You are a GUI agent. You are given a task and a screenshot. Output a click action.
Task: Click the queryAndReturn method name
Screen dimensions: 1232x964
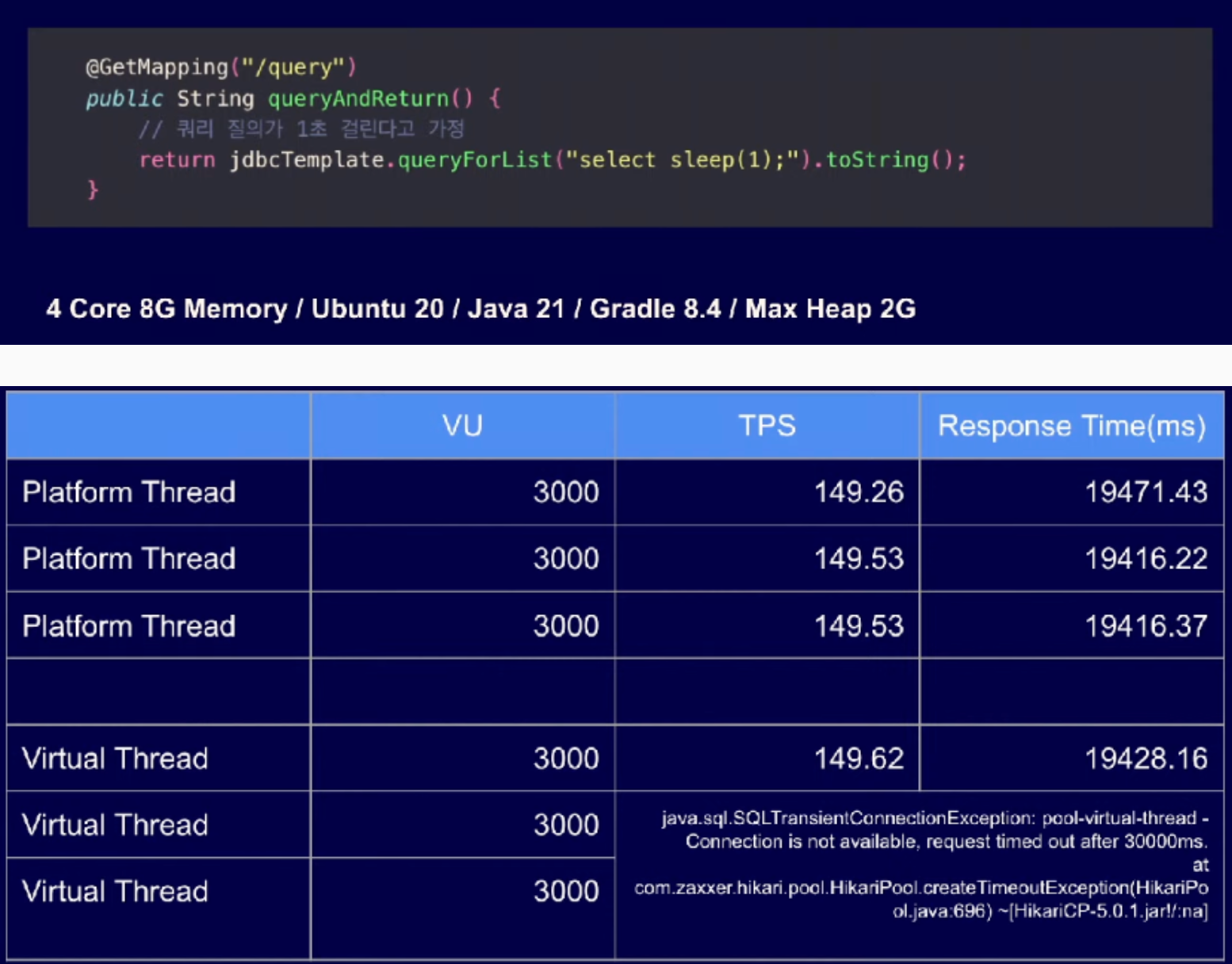click(x=358, y=99)
